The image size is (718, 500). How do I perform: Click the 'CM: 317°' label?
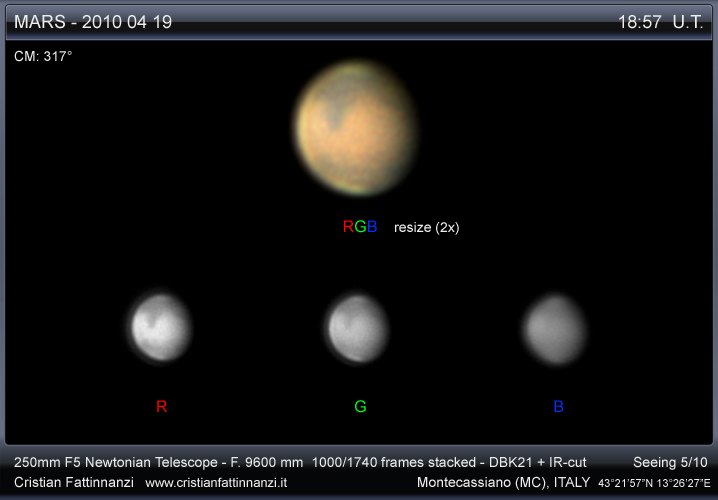43,56
